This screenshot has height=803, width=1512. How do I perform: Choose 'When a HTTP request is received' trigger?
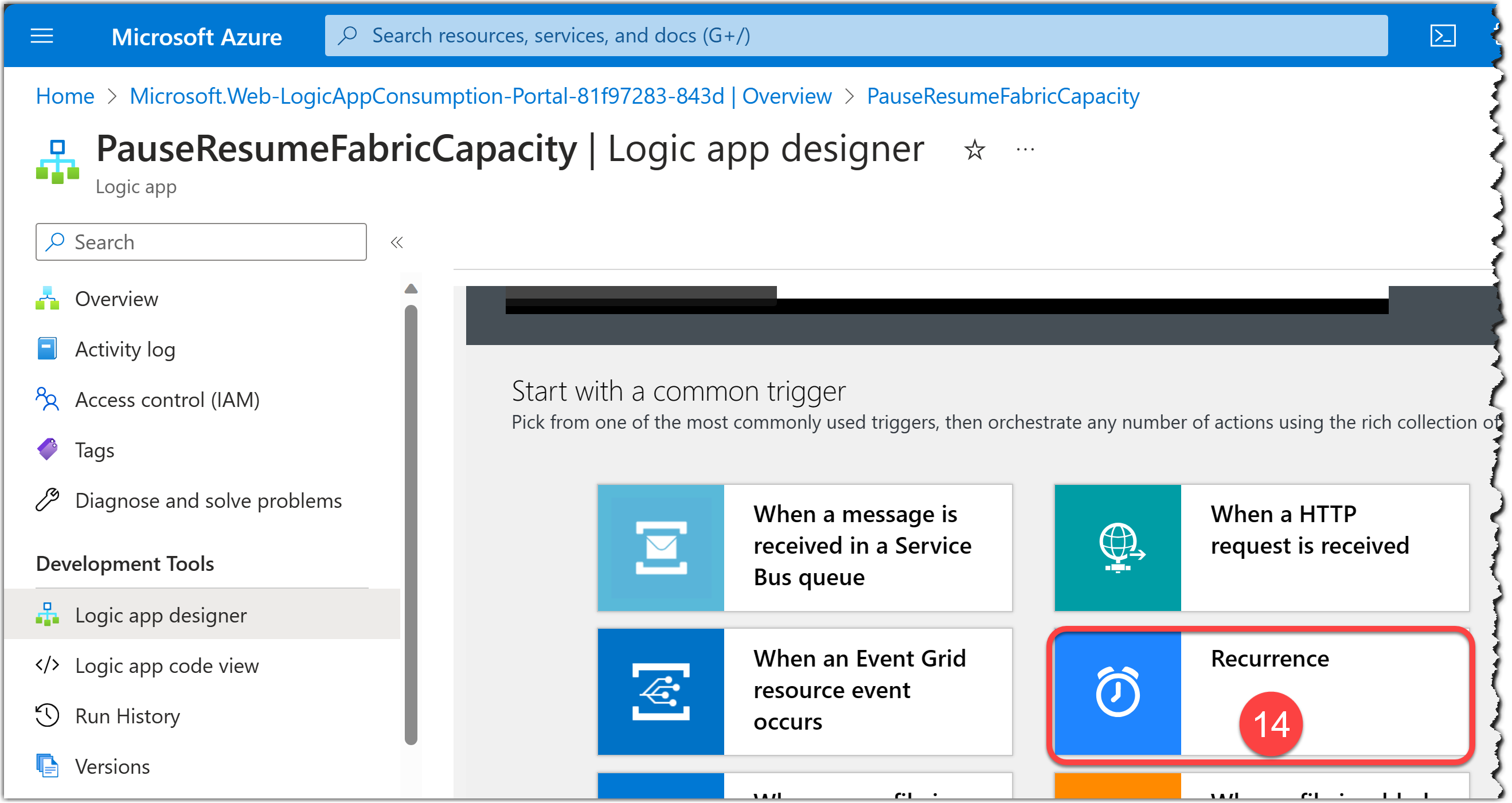pos(1262,548)
